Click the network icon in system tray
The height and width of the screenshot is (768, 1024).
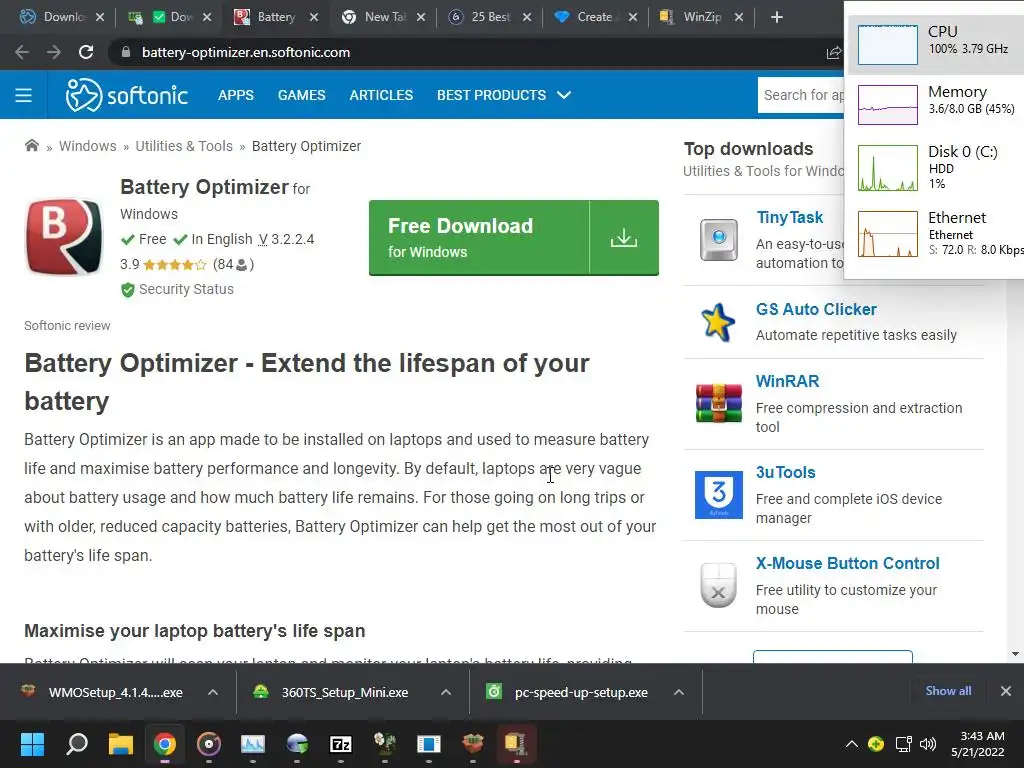click(903, 744)
